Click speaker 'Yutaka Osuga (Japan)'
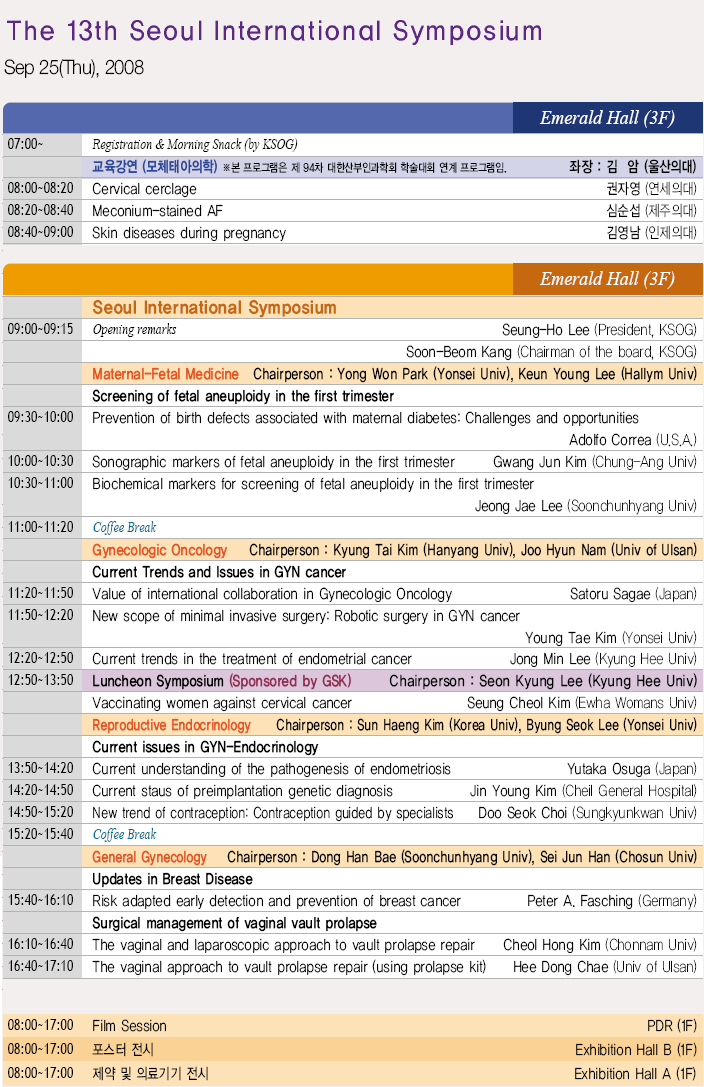The image size is (704, 1087). coord(632,769)
